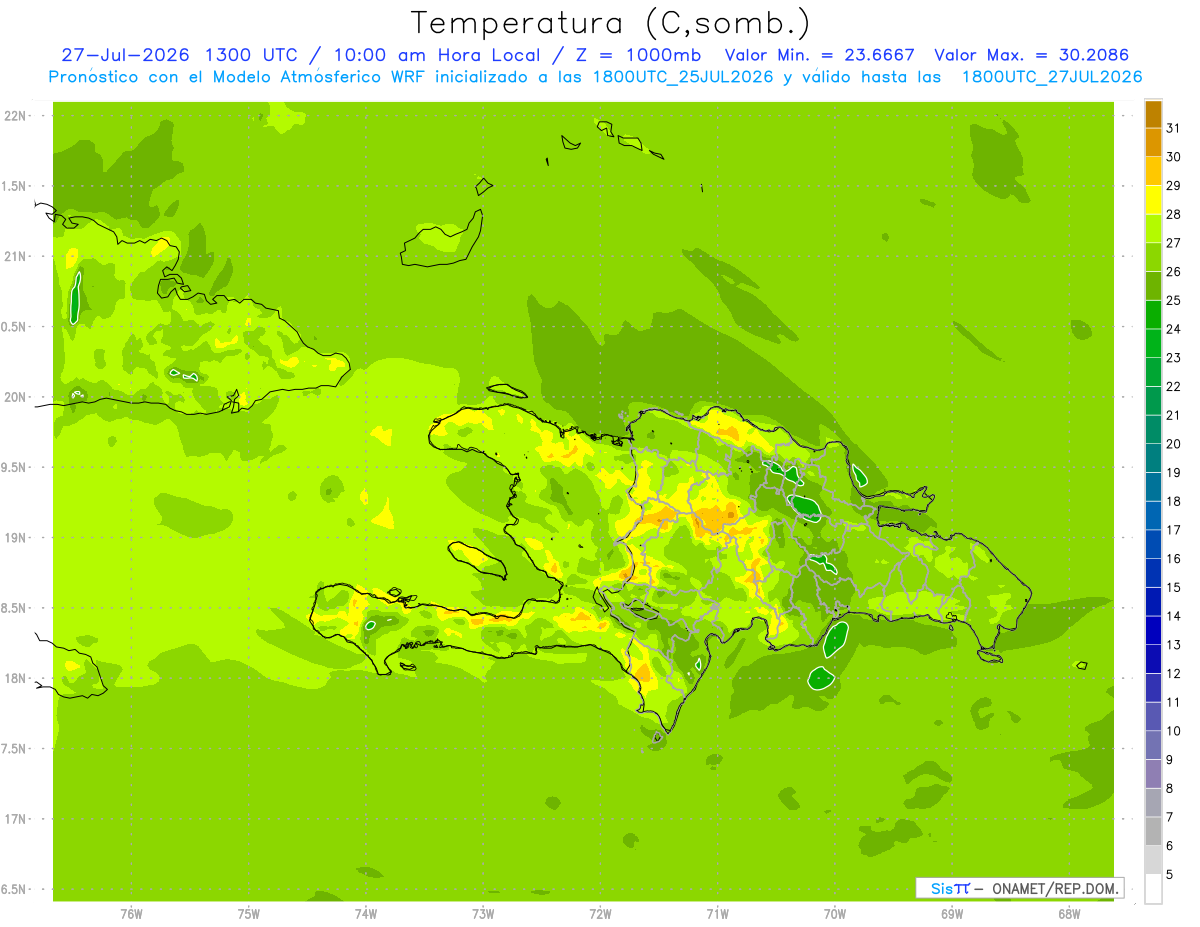
Task: Click the legend value "31"
Action: [x=1173, y=128]
